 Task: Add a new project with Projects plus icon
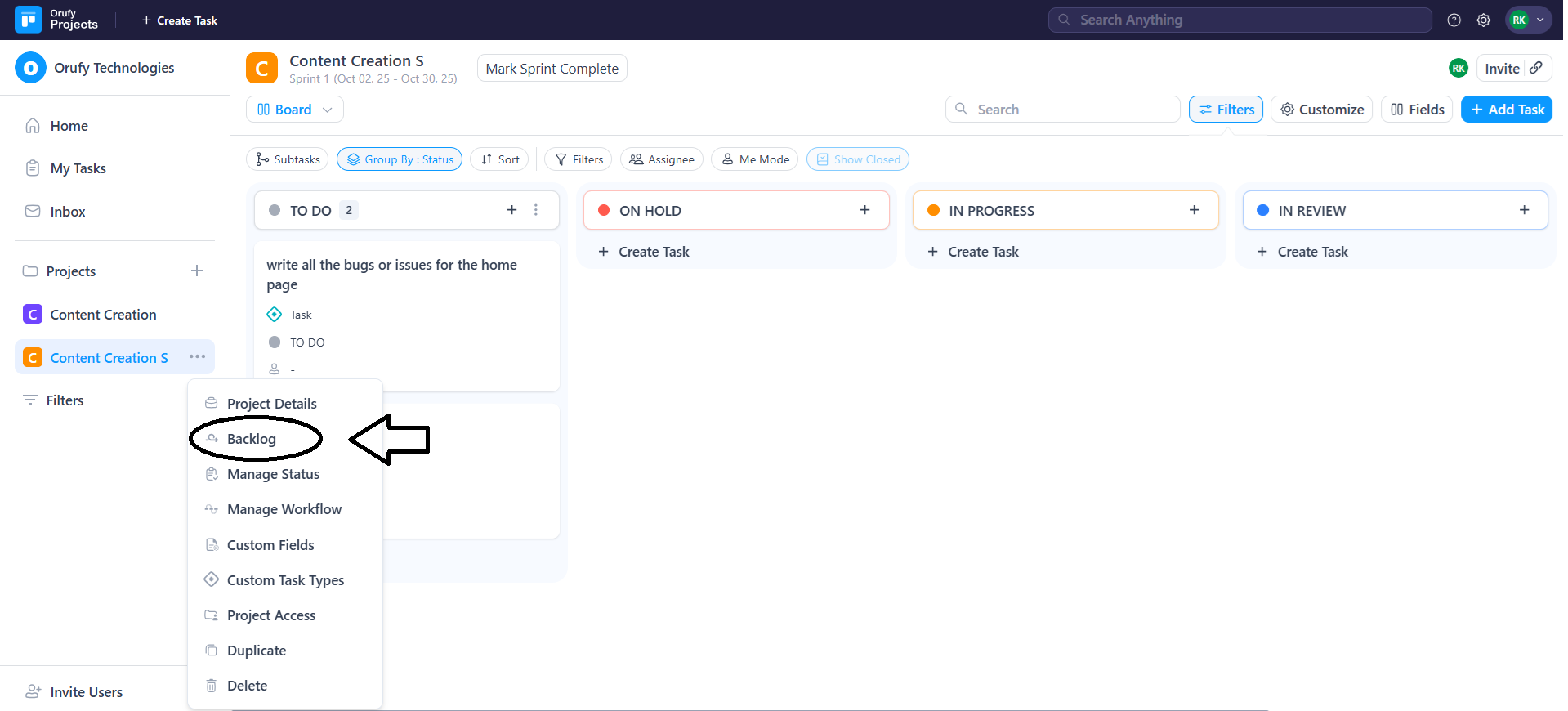(197, 271)
